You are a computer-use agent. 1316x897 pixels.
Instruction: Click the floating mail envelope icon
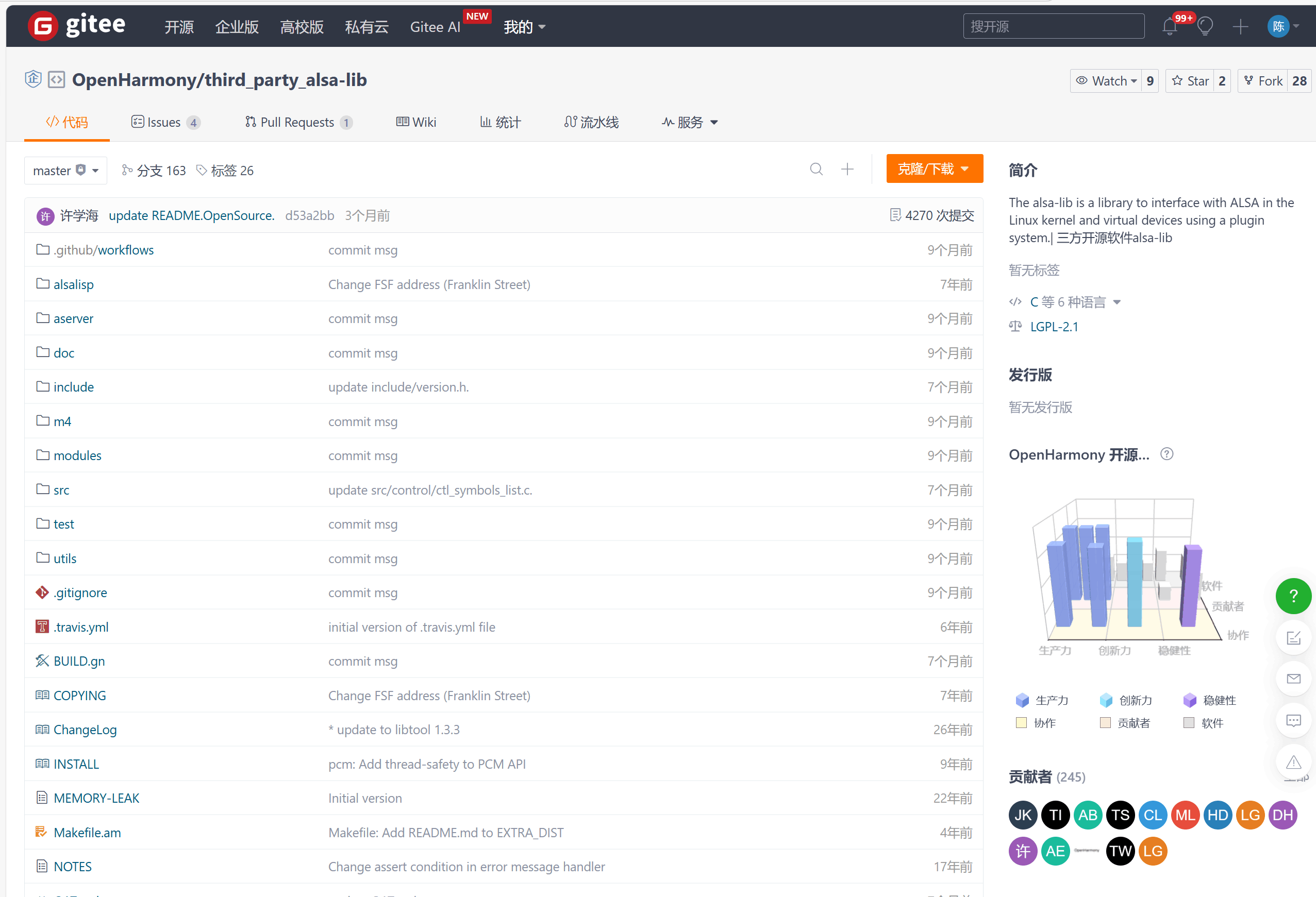tap(1293, 679)
